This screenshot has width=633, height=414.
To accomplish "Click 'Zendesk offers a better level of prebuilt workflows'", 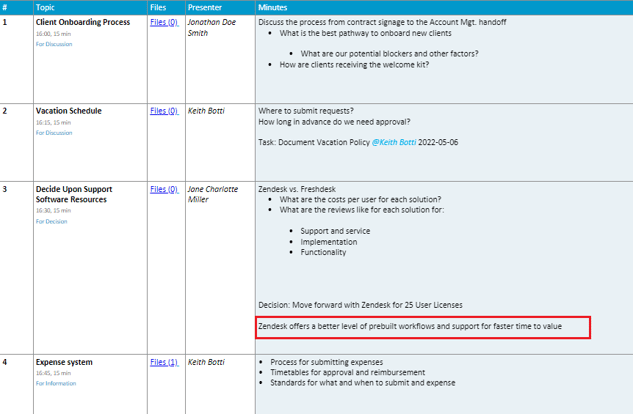I will [410, 326].
